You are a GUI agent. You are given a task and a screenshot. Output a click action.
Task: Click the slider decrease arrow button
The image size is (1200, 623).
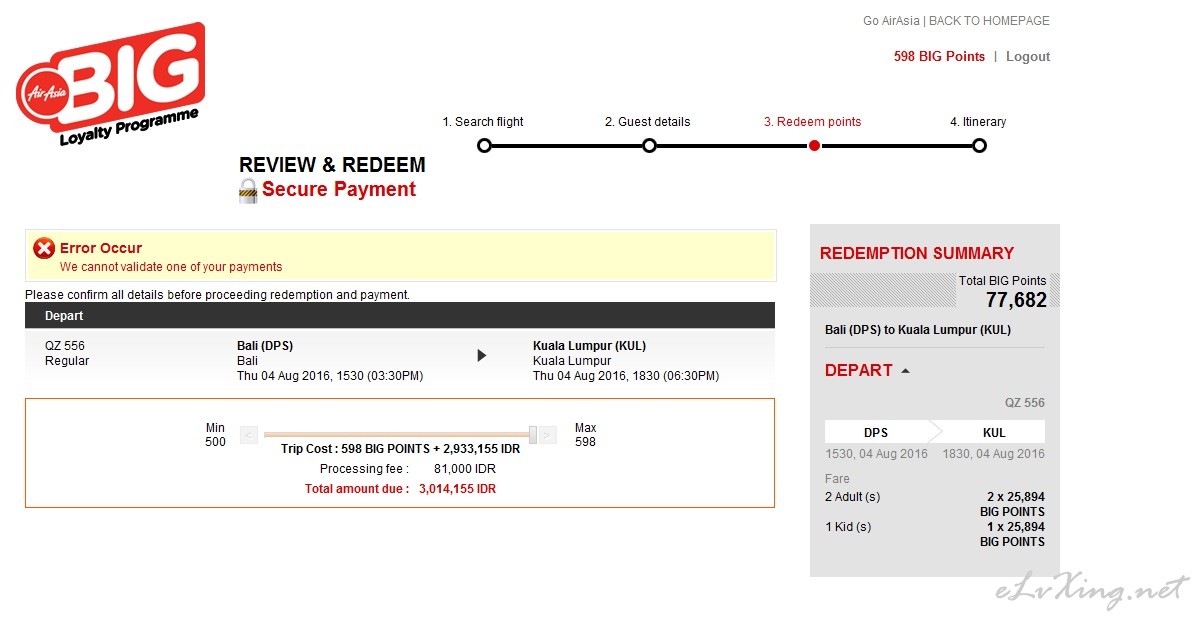249,435
